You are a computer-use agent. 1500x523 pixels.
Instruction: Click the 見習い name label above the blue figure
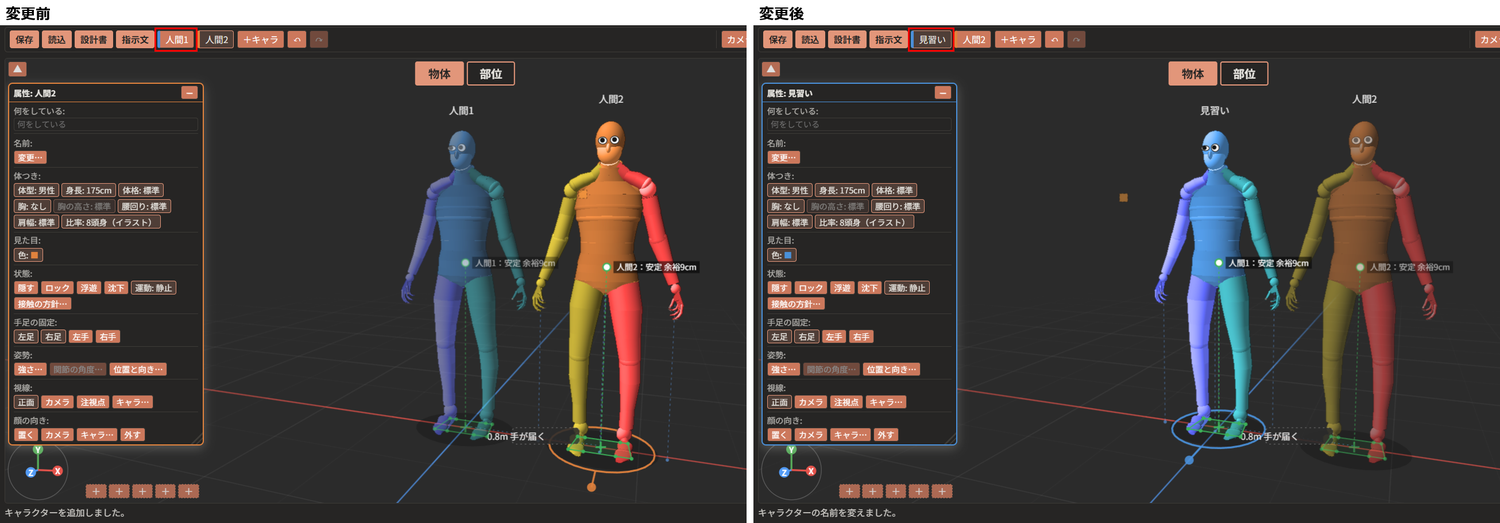[x=1213, y=111]
